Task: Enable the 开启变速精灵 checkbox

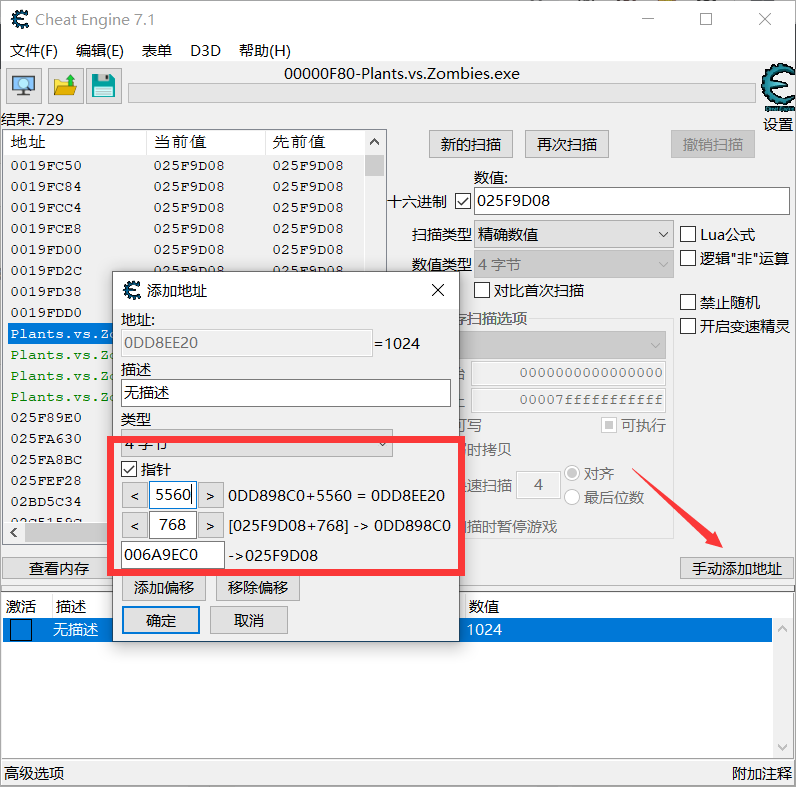Action: click(687, 326)
